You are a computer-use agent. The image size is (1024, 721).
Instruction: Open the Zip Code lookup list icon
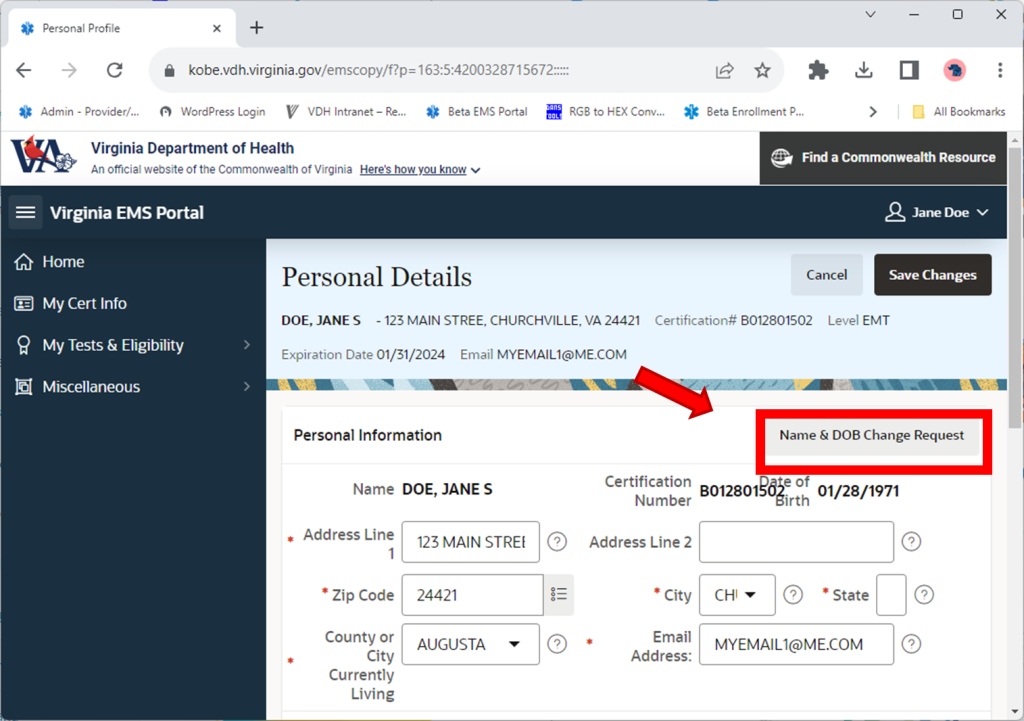coord(558,595)
